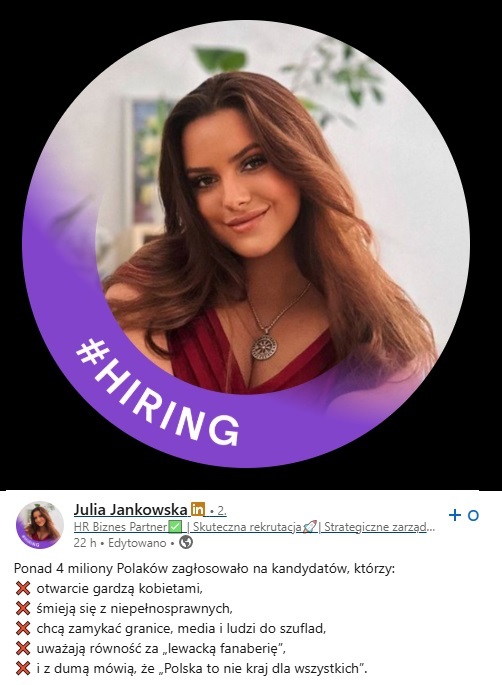Click the globe public visibility icon

click(x=186, y=543)
